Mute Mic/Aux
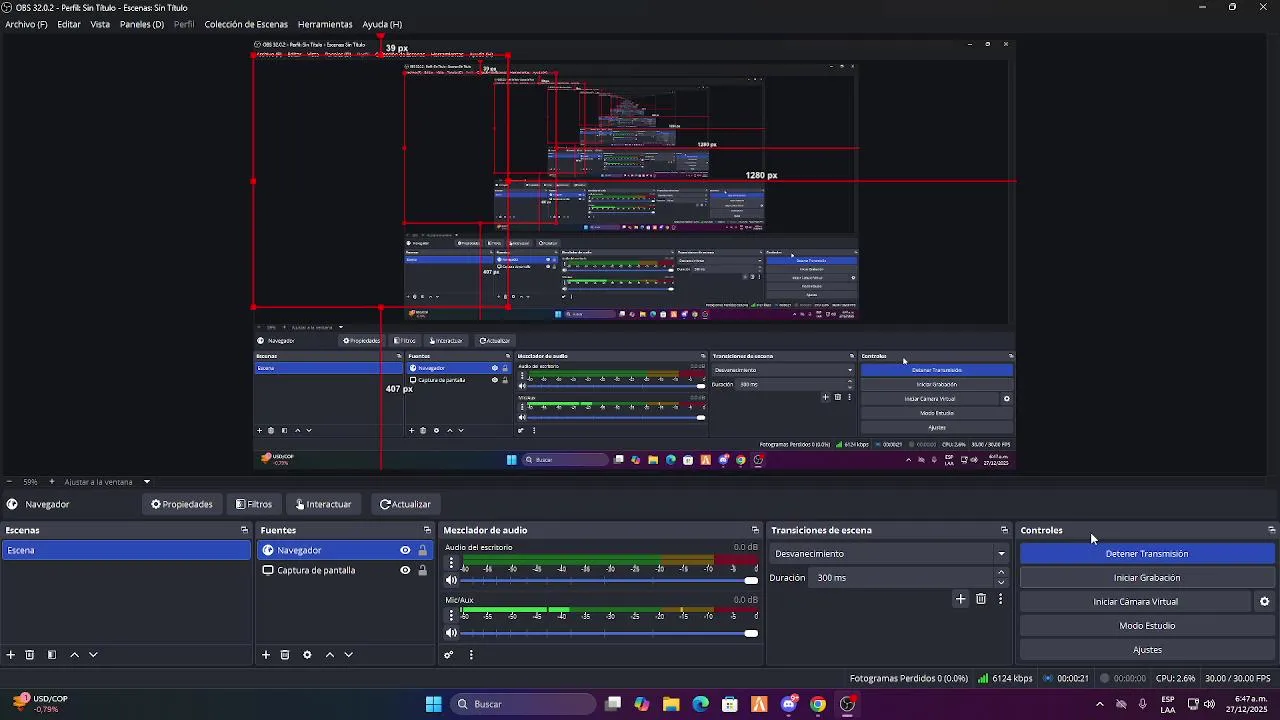1280x720 pixels. tap(451, 633)
